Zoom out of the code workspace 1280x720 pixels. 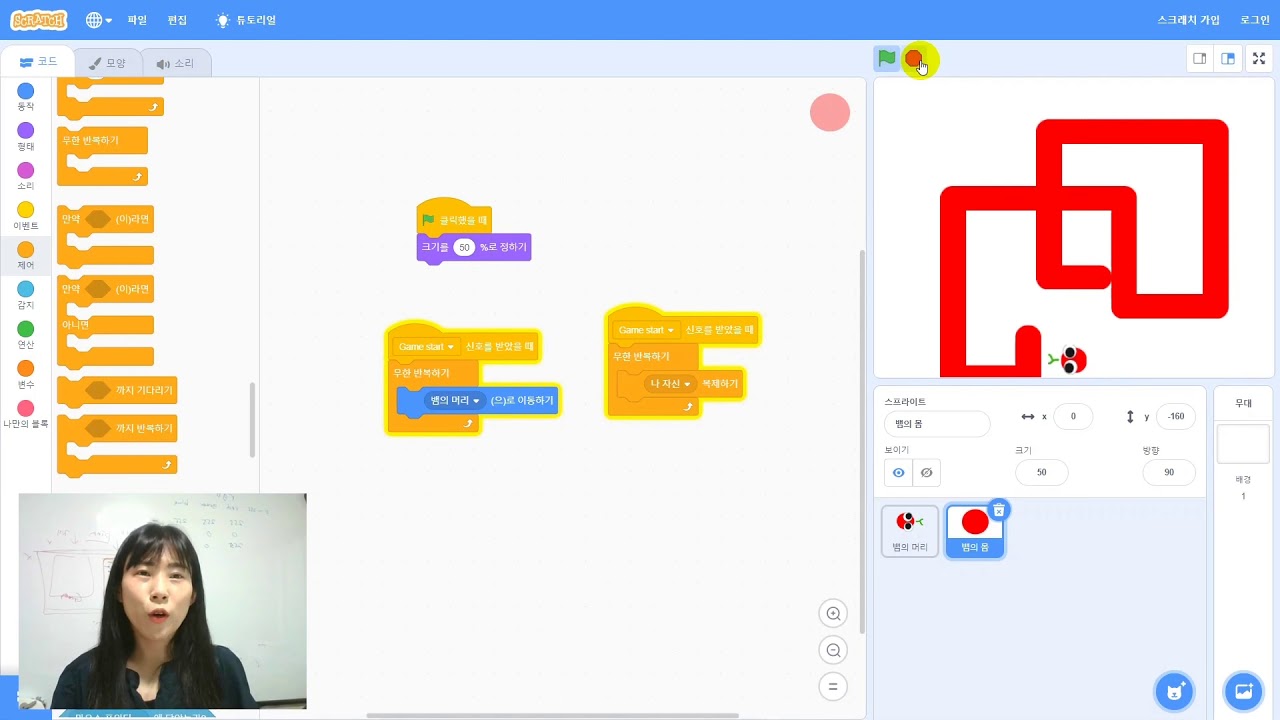tap(833, 650)
